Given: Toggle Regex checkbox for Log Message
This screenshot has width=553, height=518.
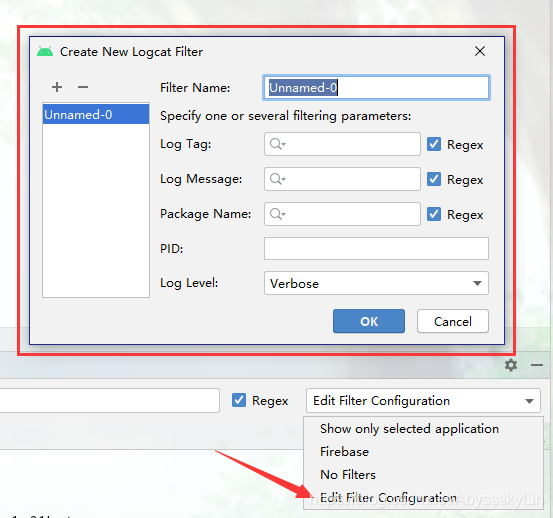Looking at the screenshot, I should pos(434,179).
